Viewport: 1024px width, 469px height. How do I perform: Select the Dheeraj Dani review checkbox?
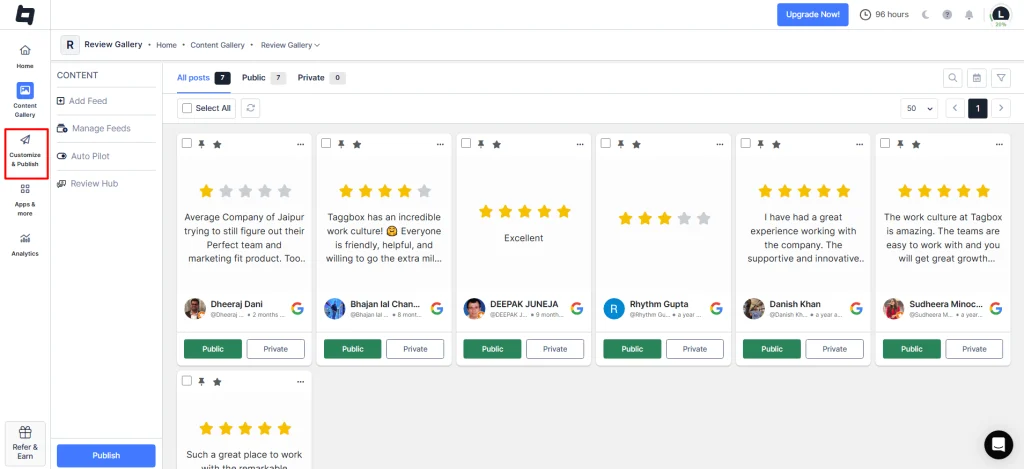click(187, 143)
